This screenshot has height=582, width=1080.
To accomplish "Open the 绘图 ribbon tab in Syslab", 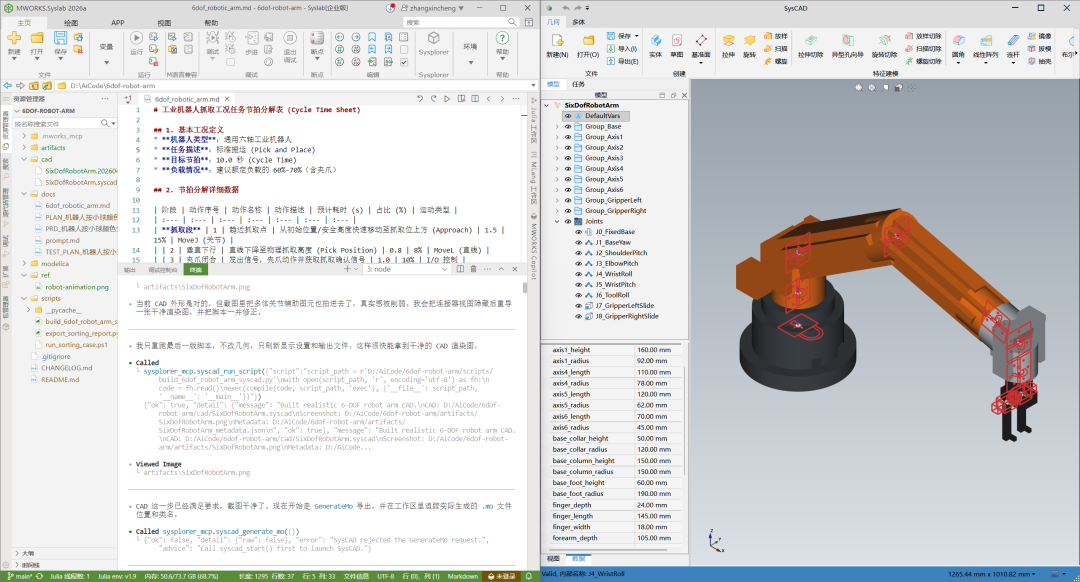I will (x=70, y=23).
